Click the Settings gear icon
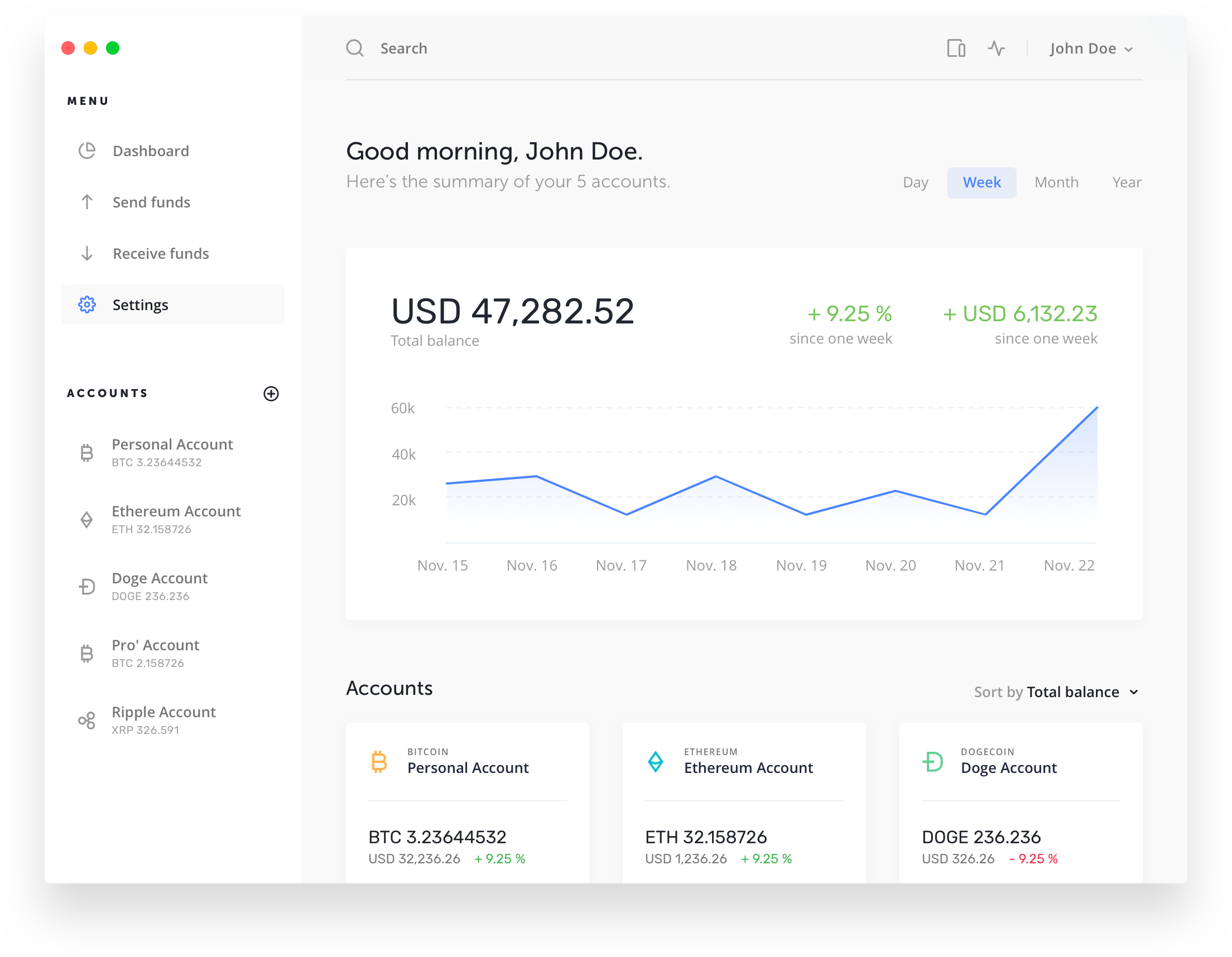This screenshot has height=957, width=1232. [x=87, y=305]
